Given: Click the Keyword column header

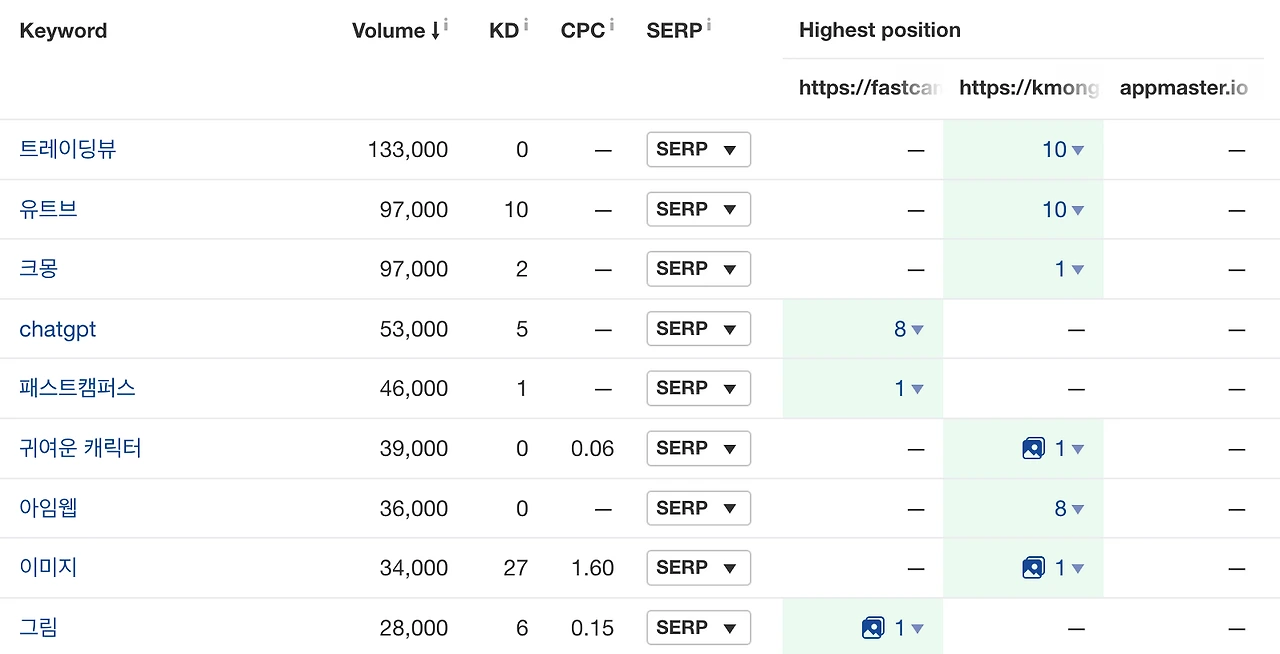Looking at the screenshot, I should [63, 31].
